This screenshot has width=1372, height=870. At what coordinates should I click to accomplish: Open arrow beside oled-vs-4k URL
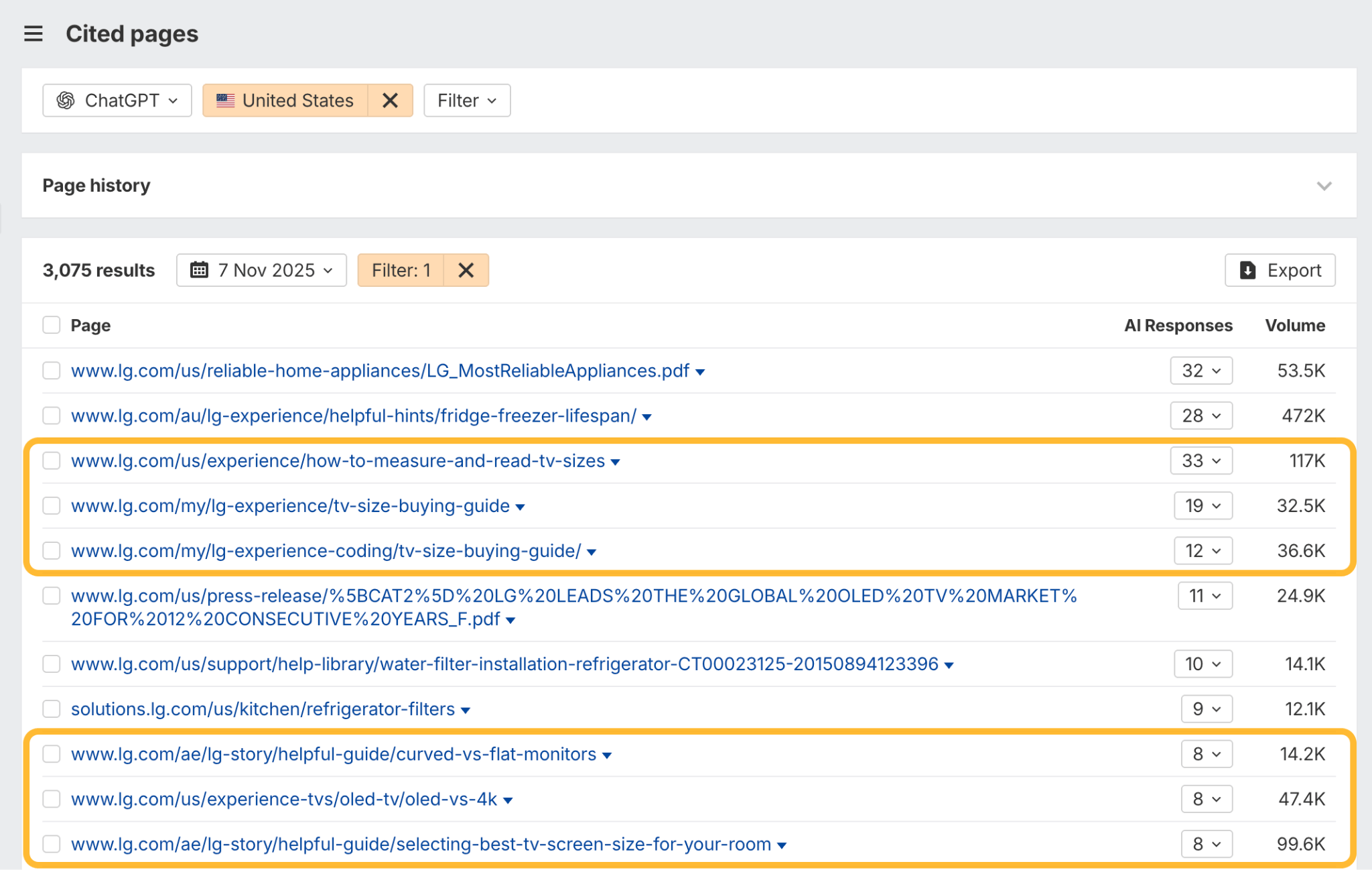point(508,799)
